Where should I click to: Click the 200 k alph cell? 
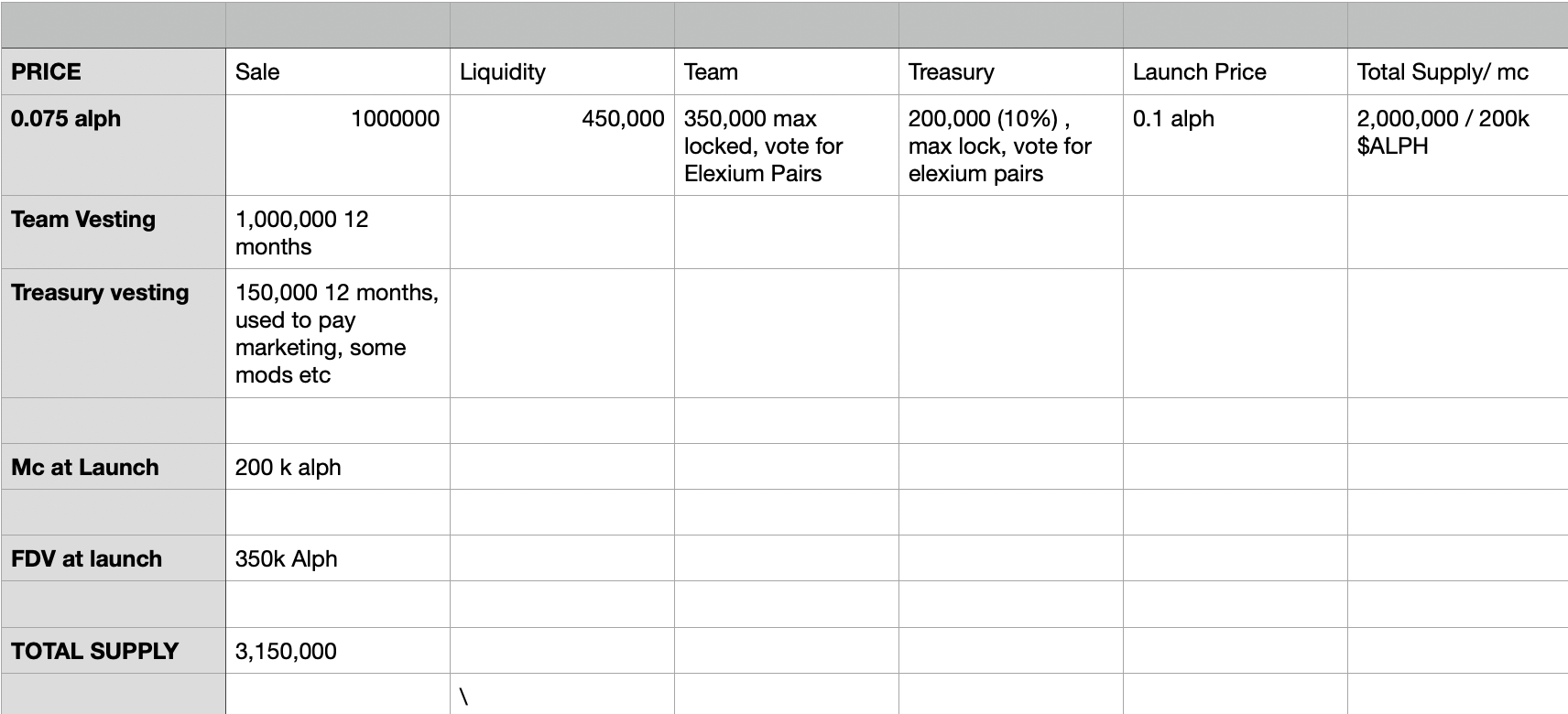pos(337,467)
